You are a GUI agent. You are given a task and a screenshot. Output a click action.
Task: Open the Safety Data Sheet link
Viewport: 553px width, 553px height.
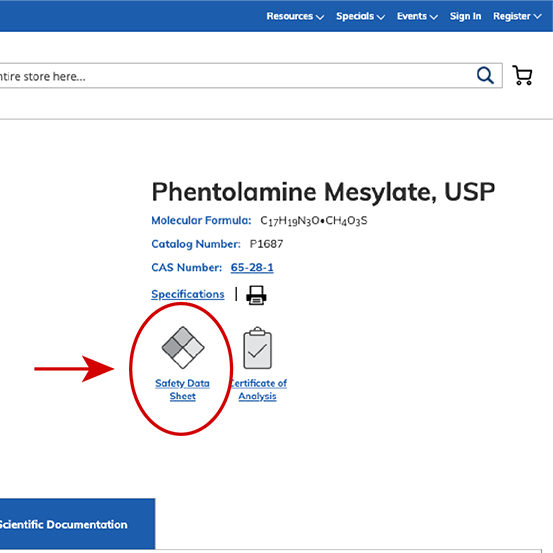coord(182,389)
